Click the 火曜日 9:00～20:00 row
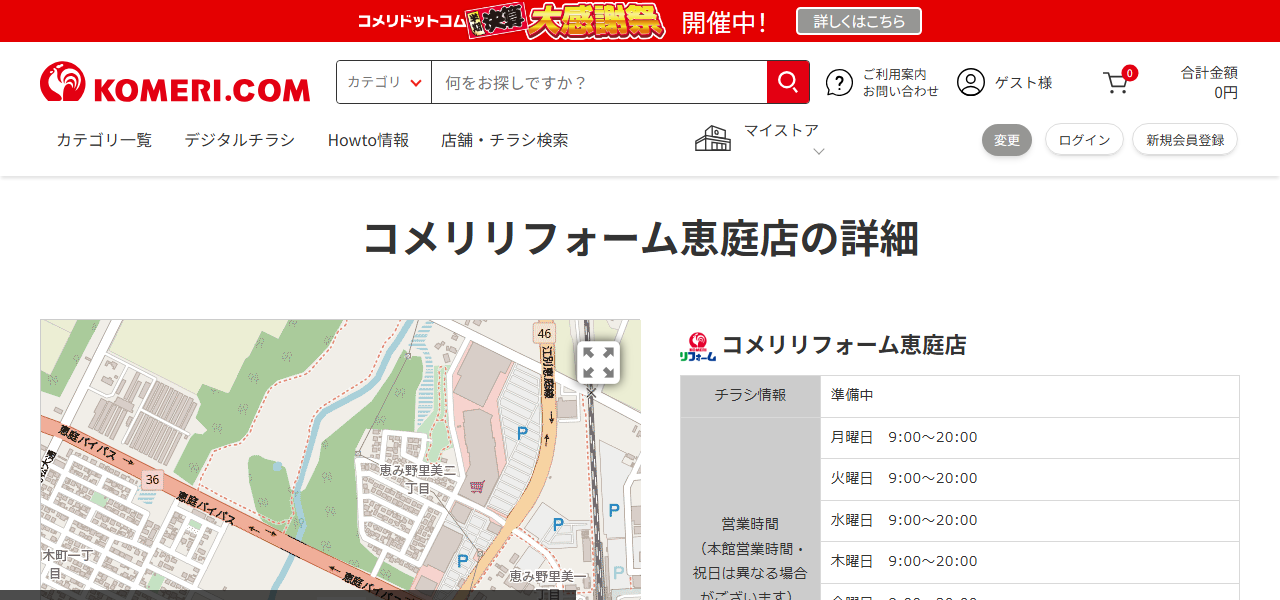The image size is (1280, 600). coord(1029,479)
